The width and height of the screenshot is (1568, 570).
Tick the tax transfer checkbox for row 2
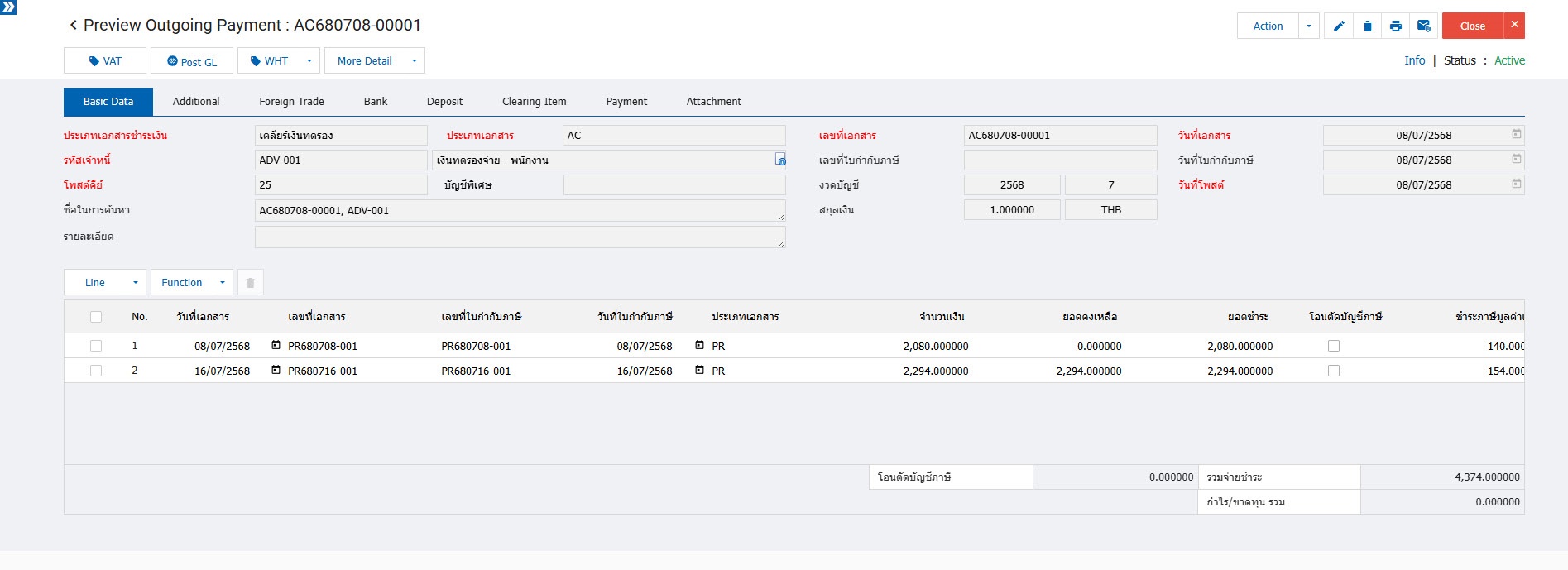click(x=1333, y=371)
